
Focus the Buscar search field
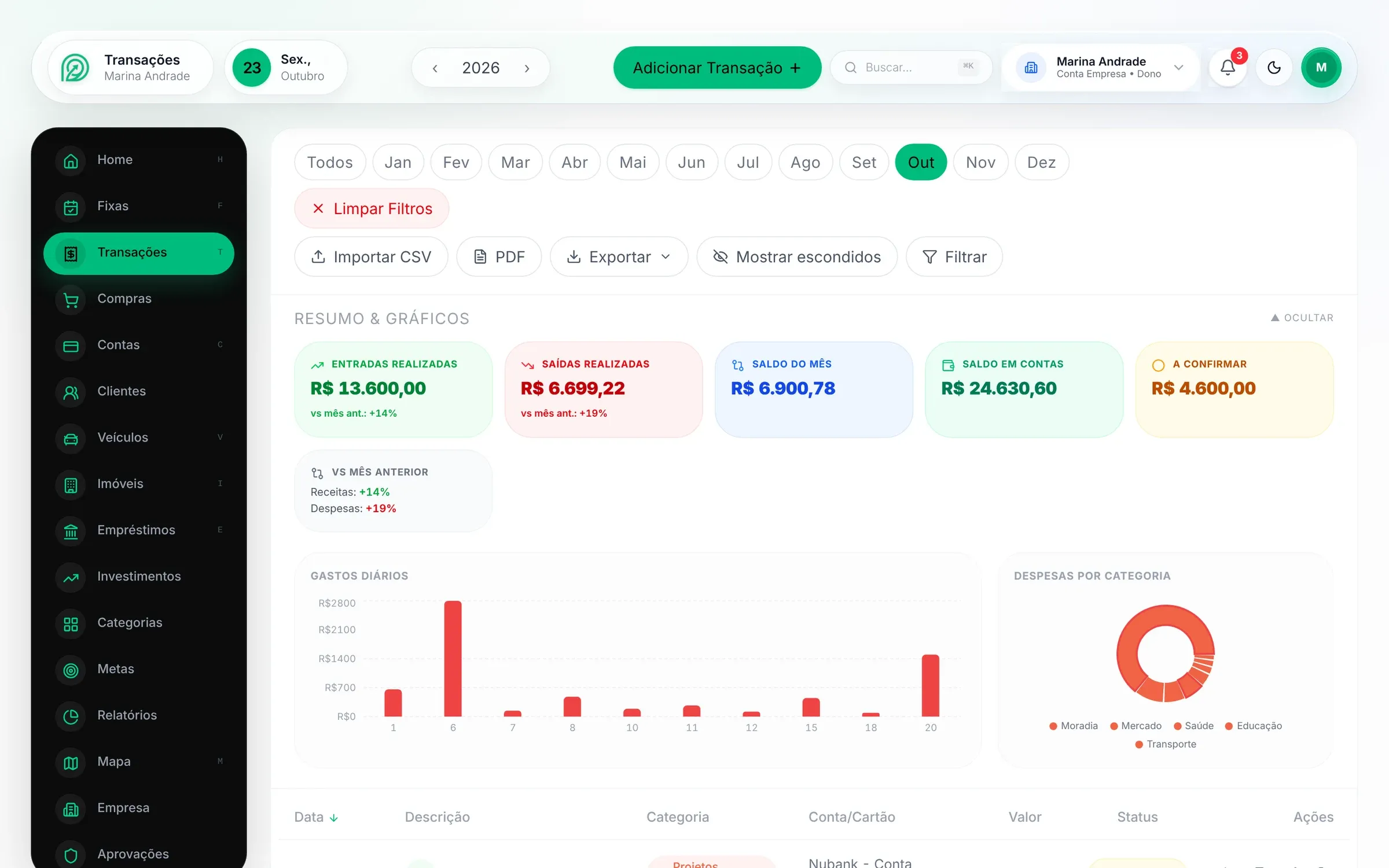point(911,68)
